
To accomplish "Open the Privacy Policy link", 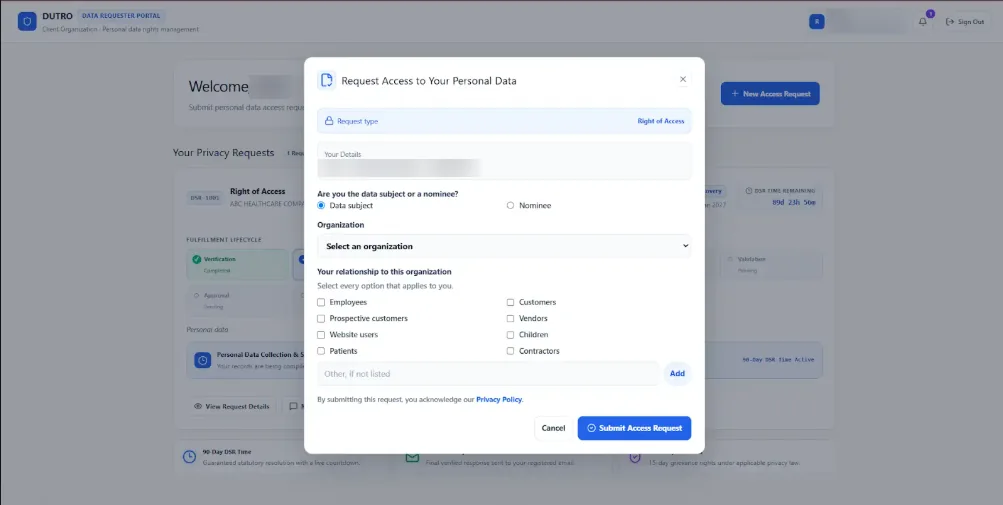I will pos(499,399).
